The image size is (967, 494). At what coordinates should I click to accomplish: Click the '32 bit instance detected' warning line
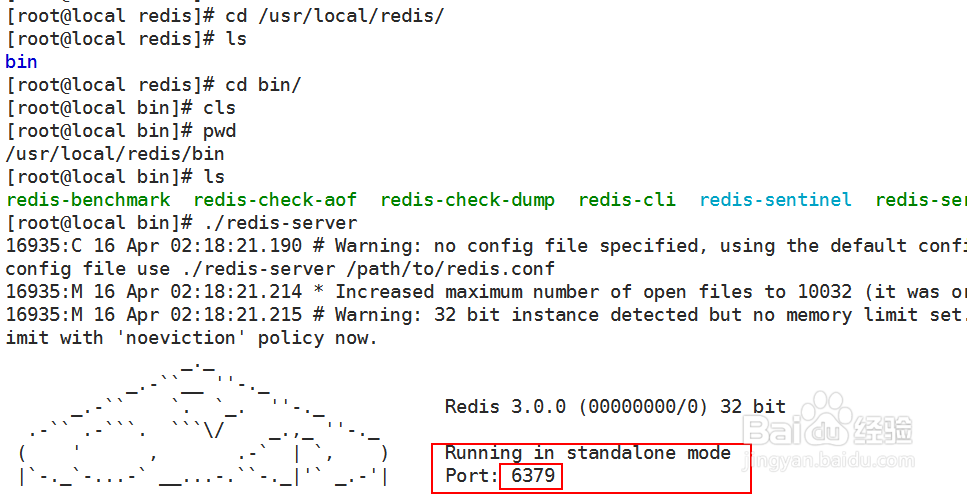click(486, 315)
